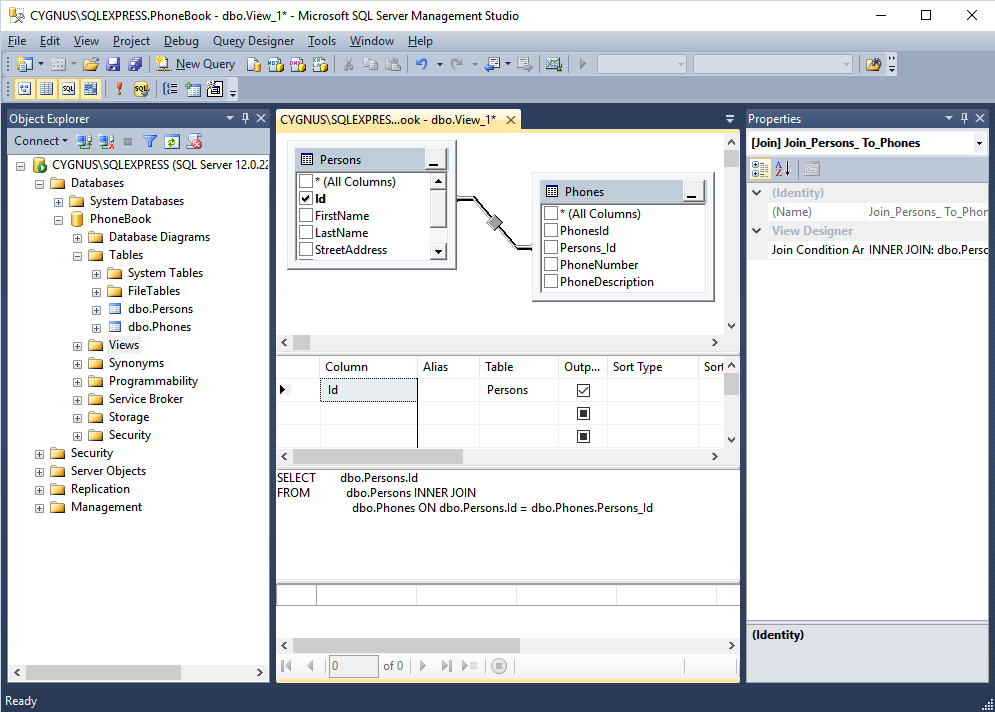Undo the last action with the blue arrow

422,64
